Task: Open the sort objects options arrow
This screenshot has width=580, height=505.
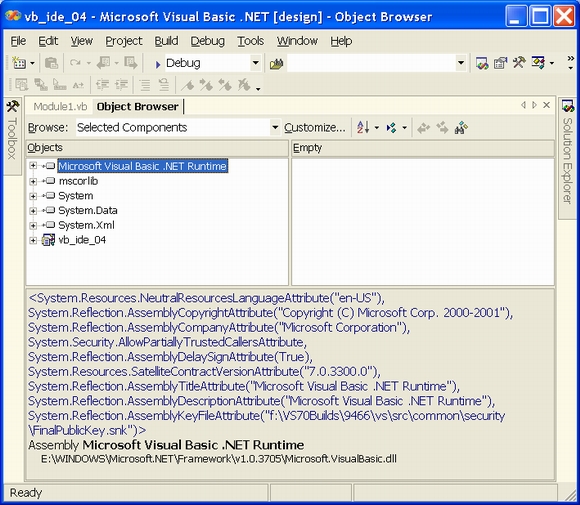Action: point(377,128)
